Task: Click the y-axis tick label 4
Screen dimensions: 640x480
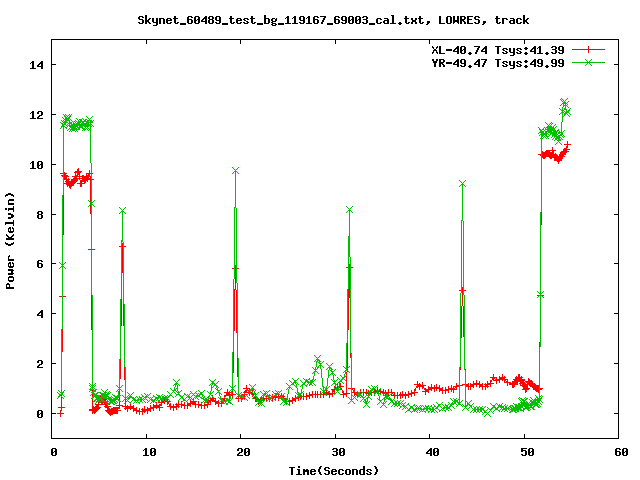Action: pyautogui.click(x=40, y=314)
